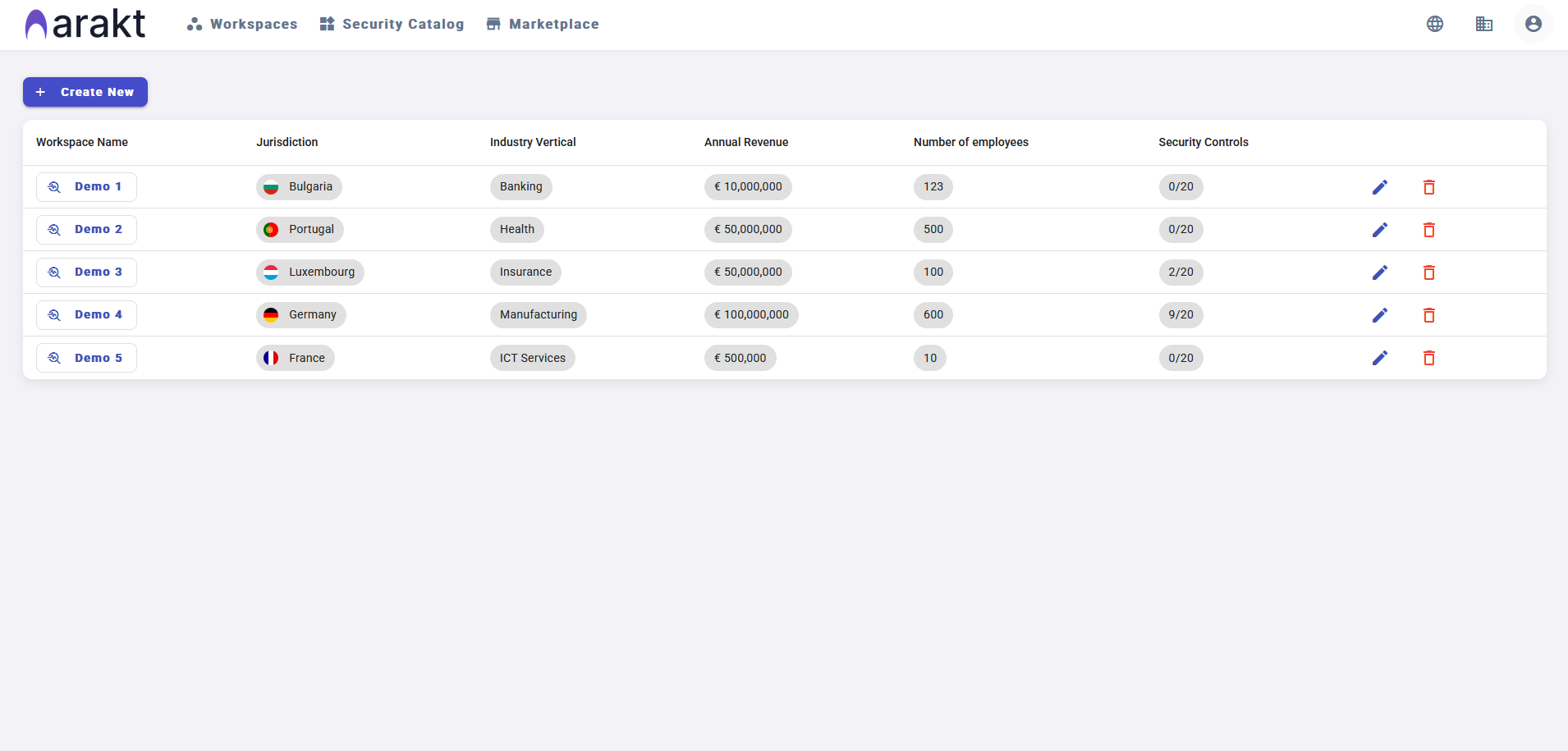Click the € 100,000,000 revenue chip
Screen dimensions: 1568x751
pyautogui.click(x=751, y=314)
